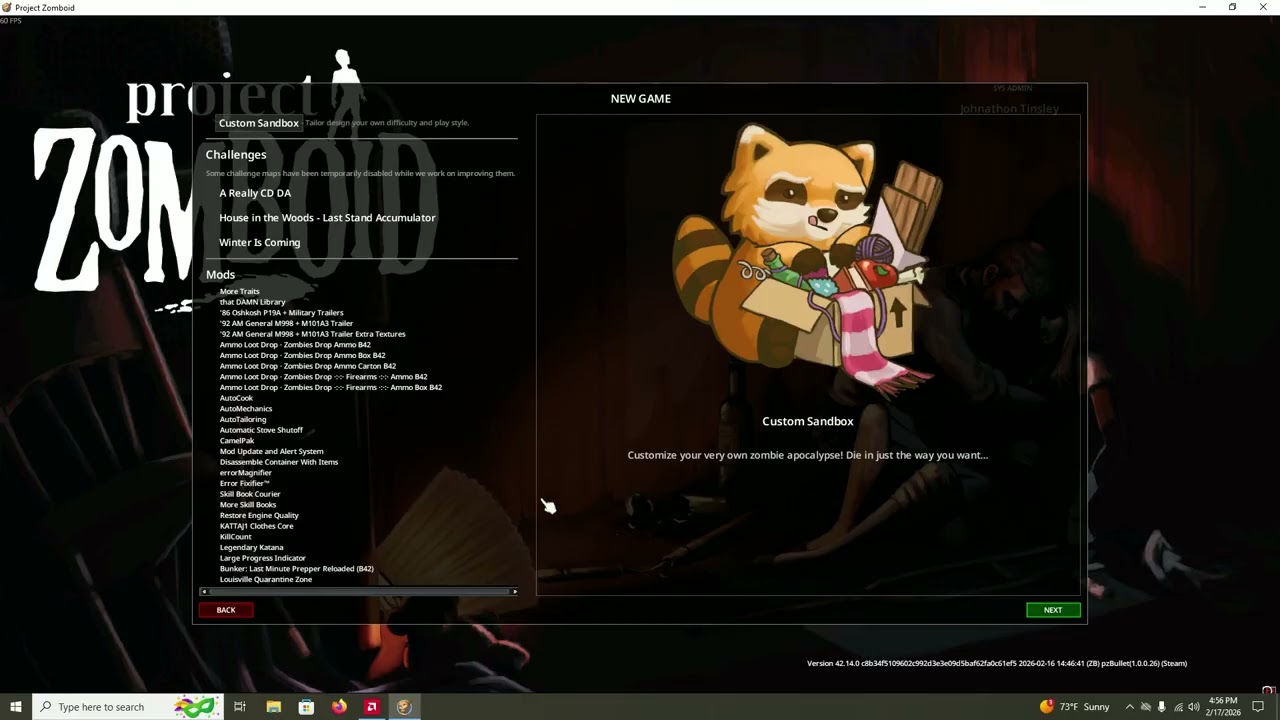1280x720 pixels.
Task: Show hidden system tray icons
Action: coord(1130,707)
